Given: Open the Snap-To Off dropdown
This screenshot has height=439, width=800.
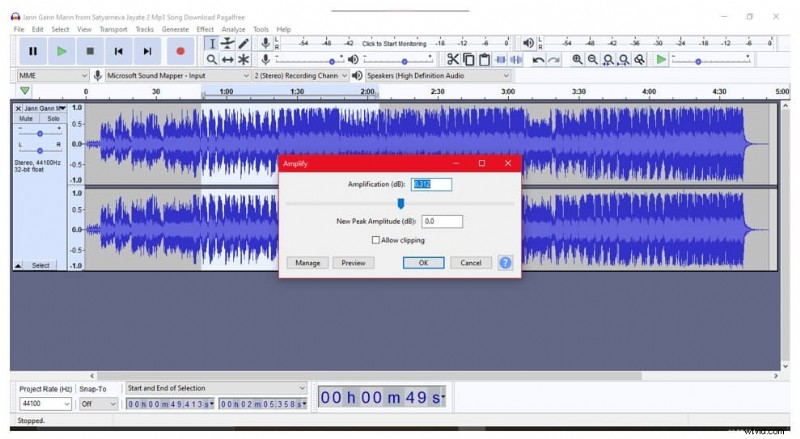Looking at the screenshot, I should (98, 404).
